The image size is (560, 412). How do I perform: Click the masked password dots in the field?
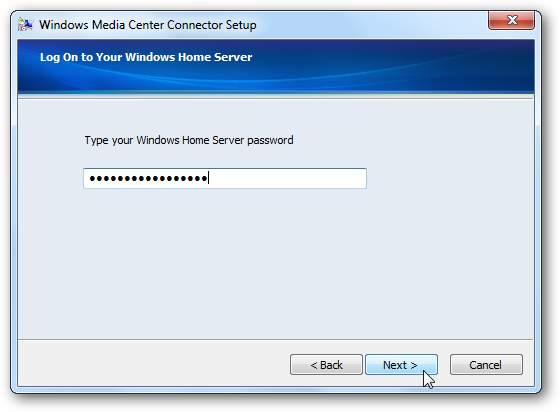pos(148,178)
